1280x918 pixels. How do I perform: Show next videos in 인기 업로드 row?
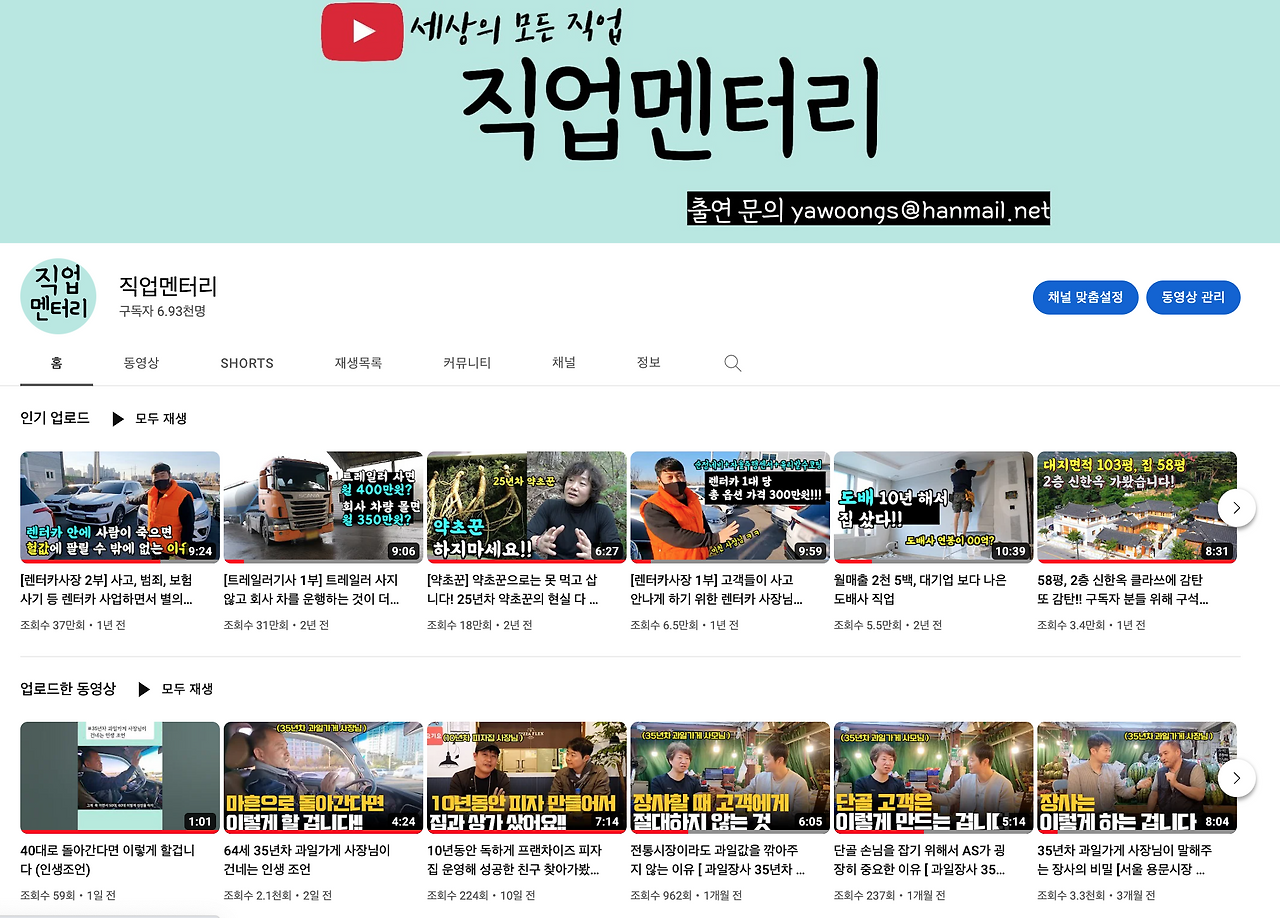click(x=1237, y=507)
